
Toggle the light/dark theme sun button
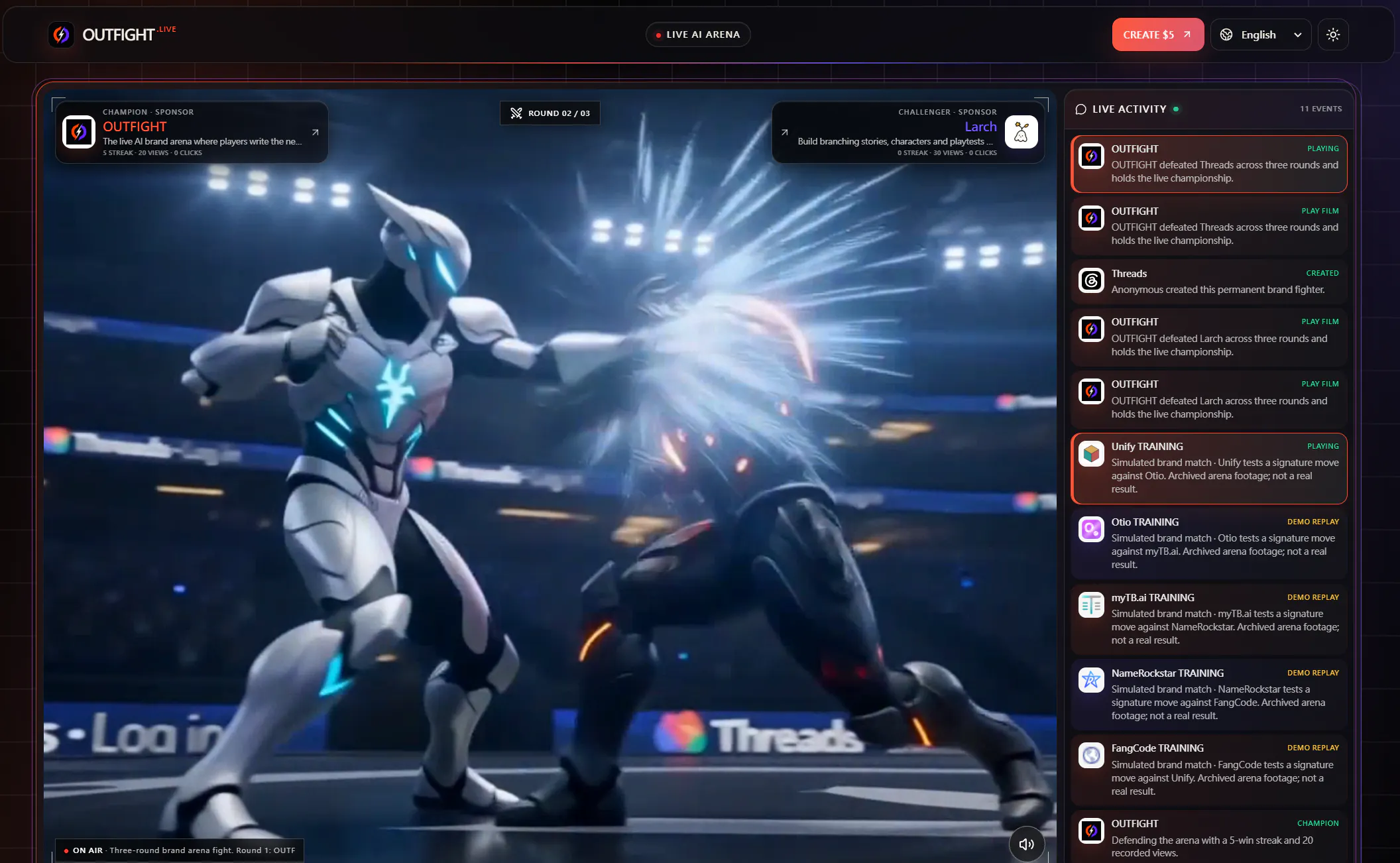tap(1333, 34)
